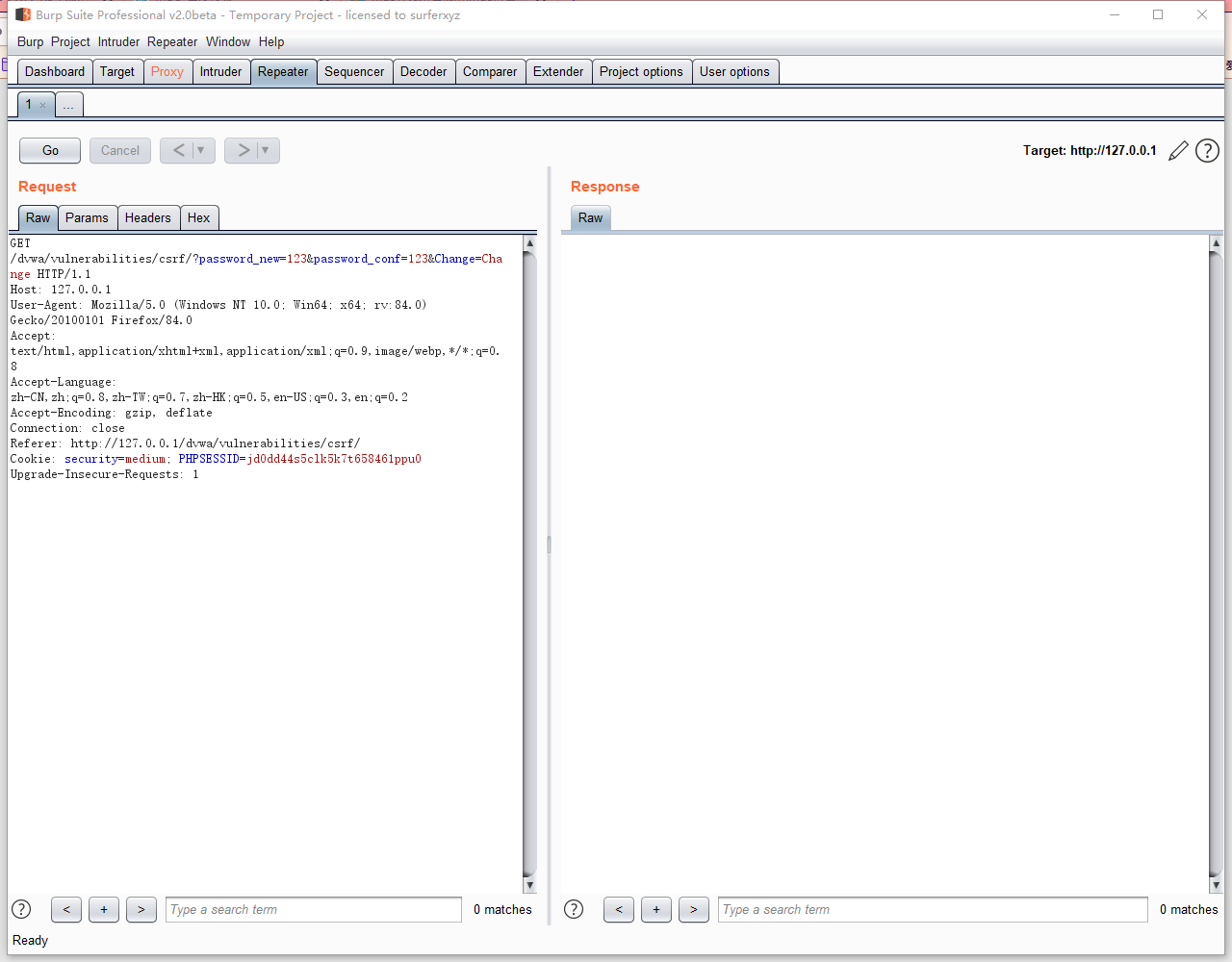Switch the request view to Hex

click(198, 217)
